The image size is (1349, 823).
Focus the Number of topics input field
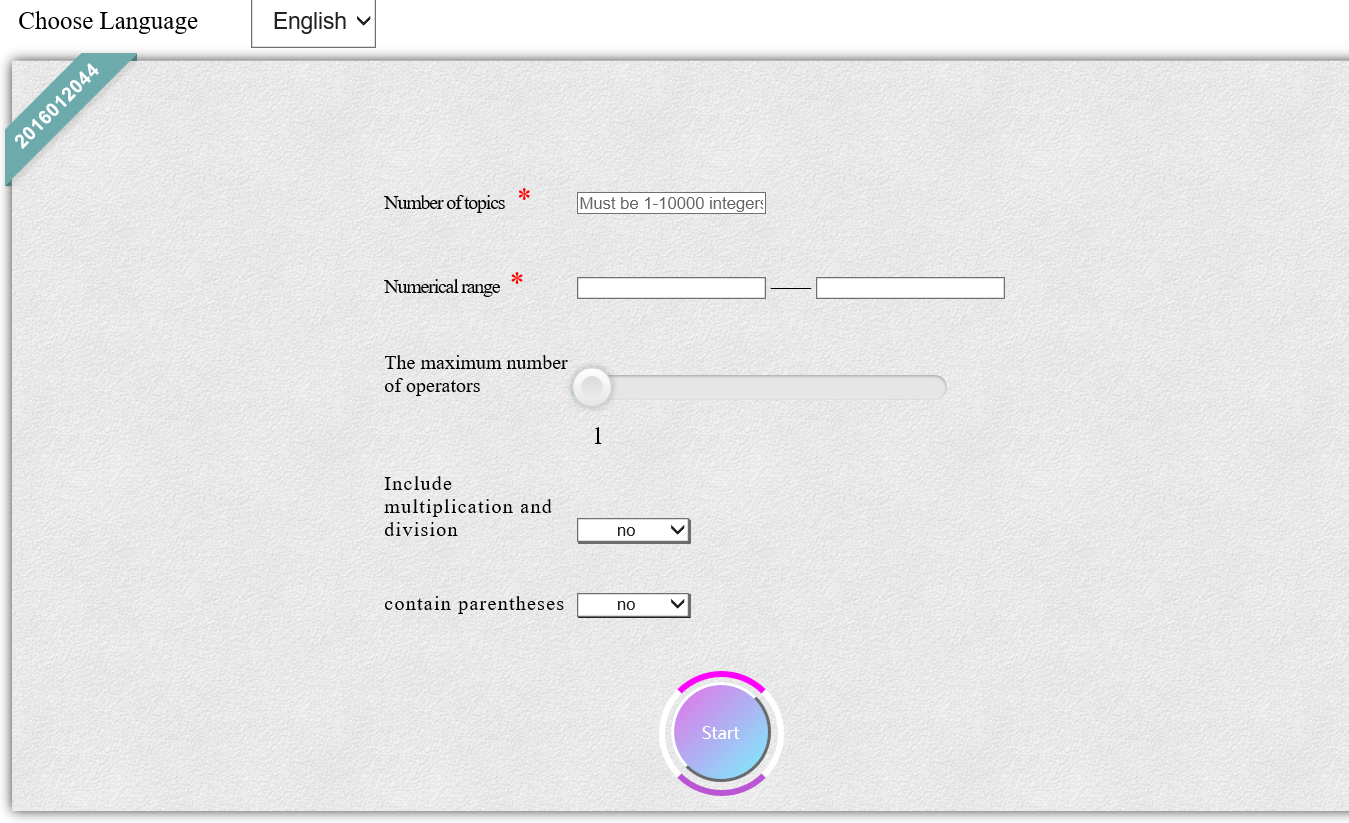tap(671, 203)
